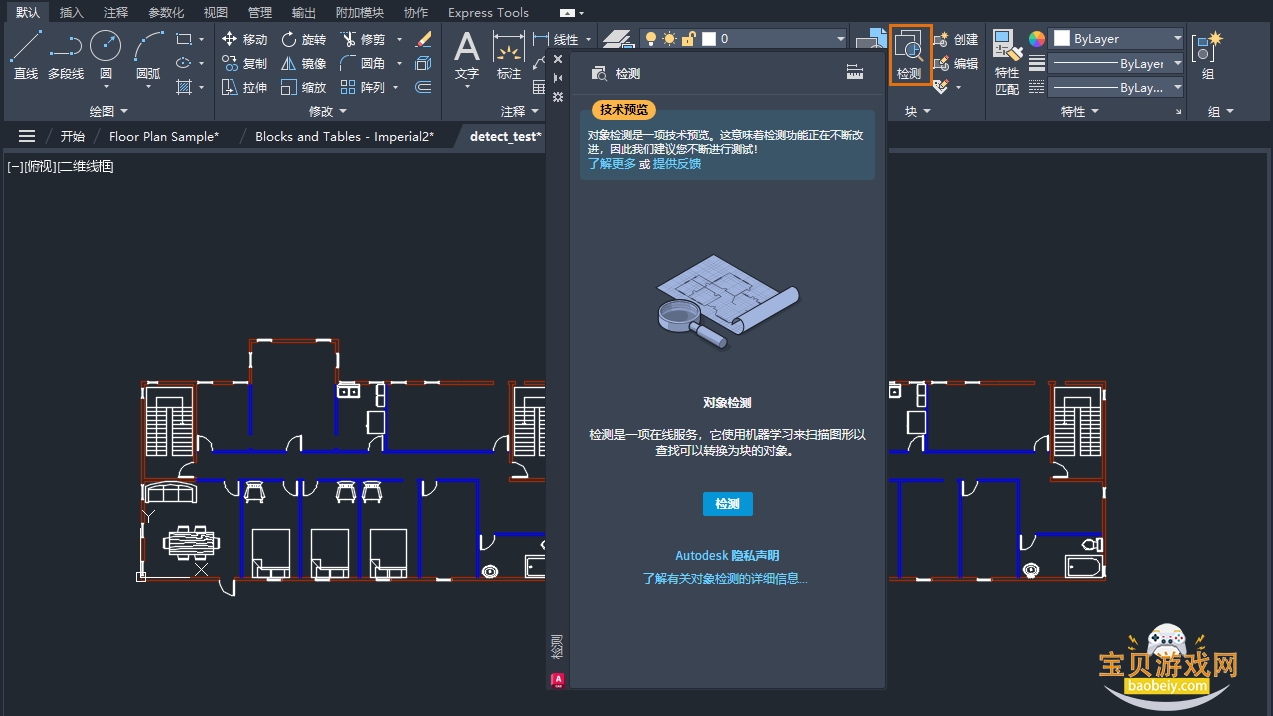Select the Arc (圆弧) tool
Screen dimensions: 1273x716
(148, 55)
